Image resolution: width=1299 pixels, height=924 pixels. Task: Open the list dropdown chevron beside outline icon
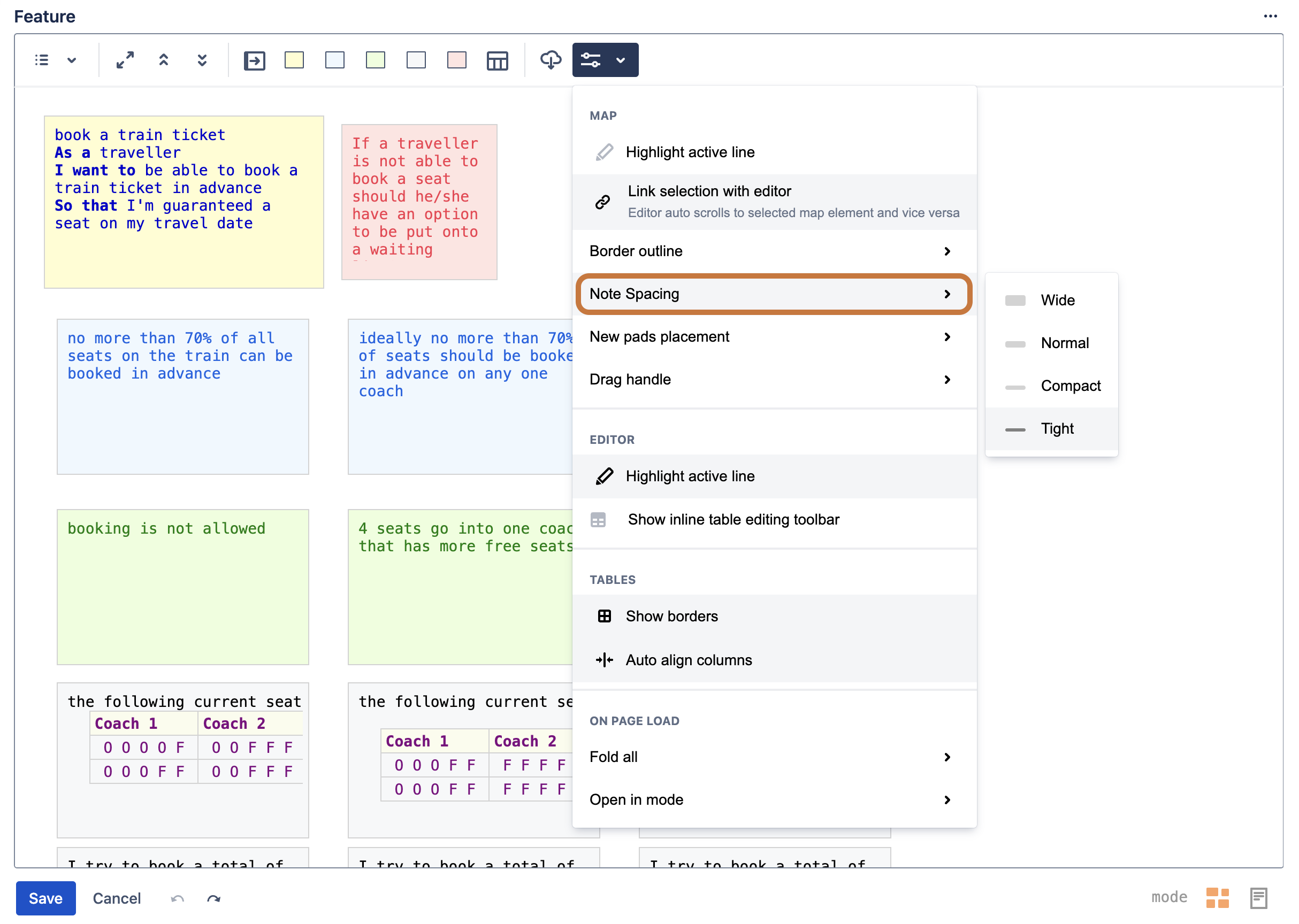(x=72, y=60)
